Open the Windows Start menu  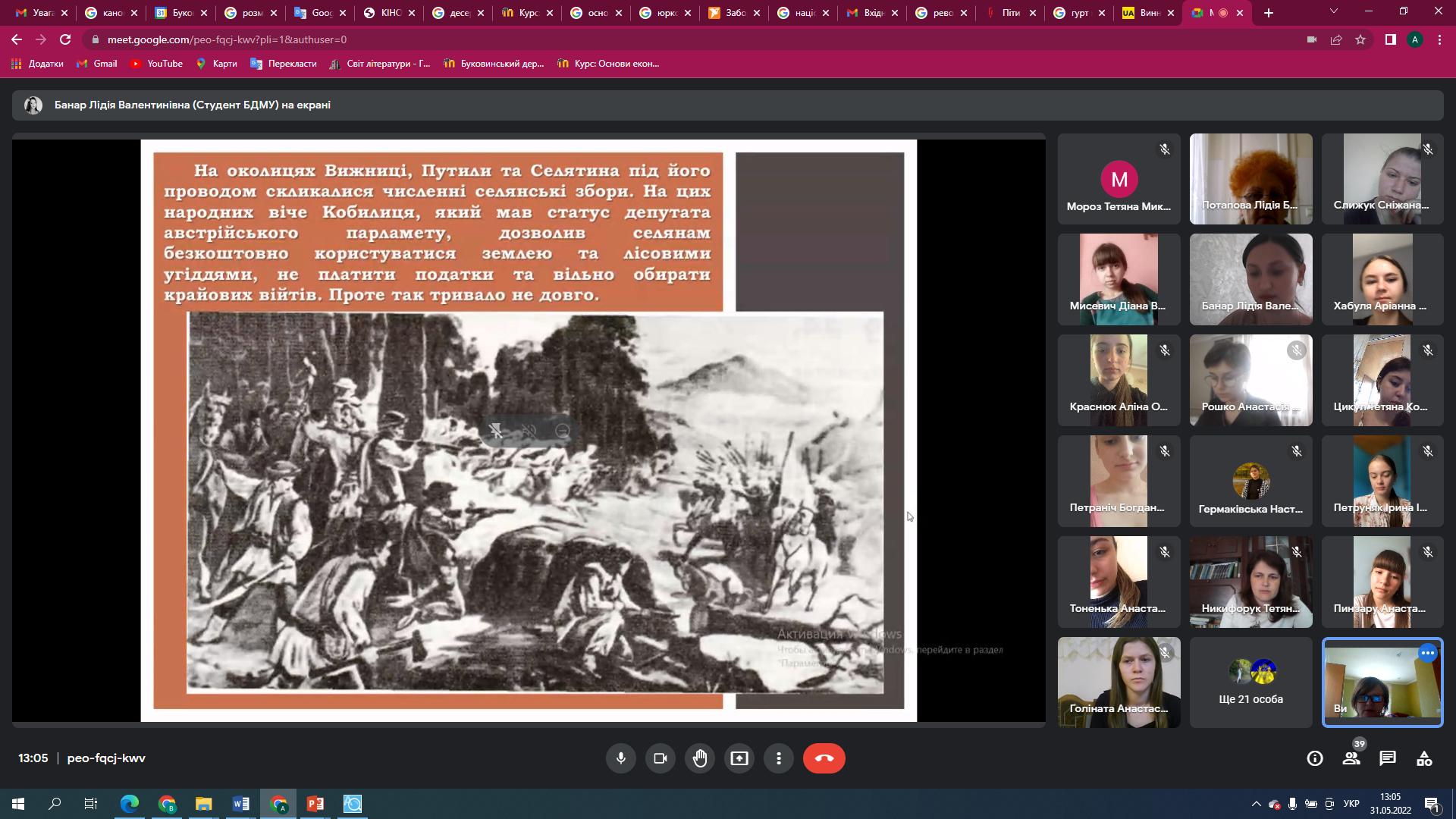[18, 804]
